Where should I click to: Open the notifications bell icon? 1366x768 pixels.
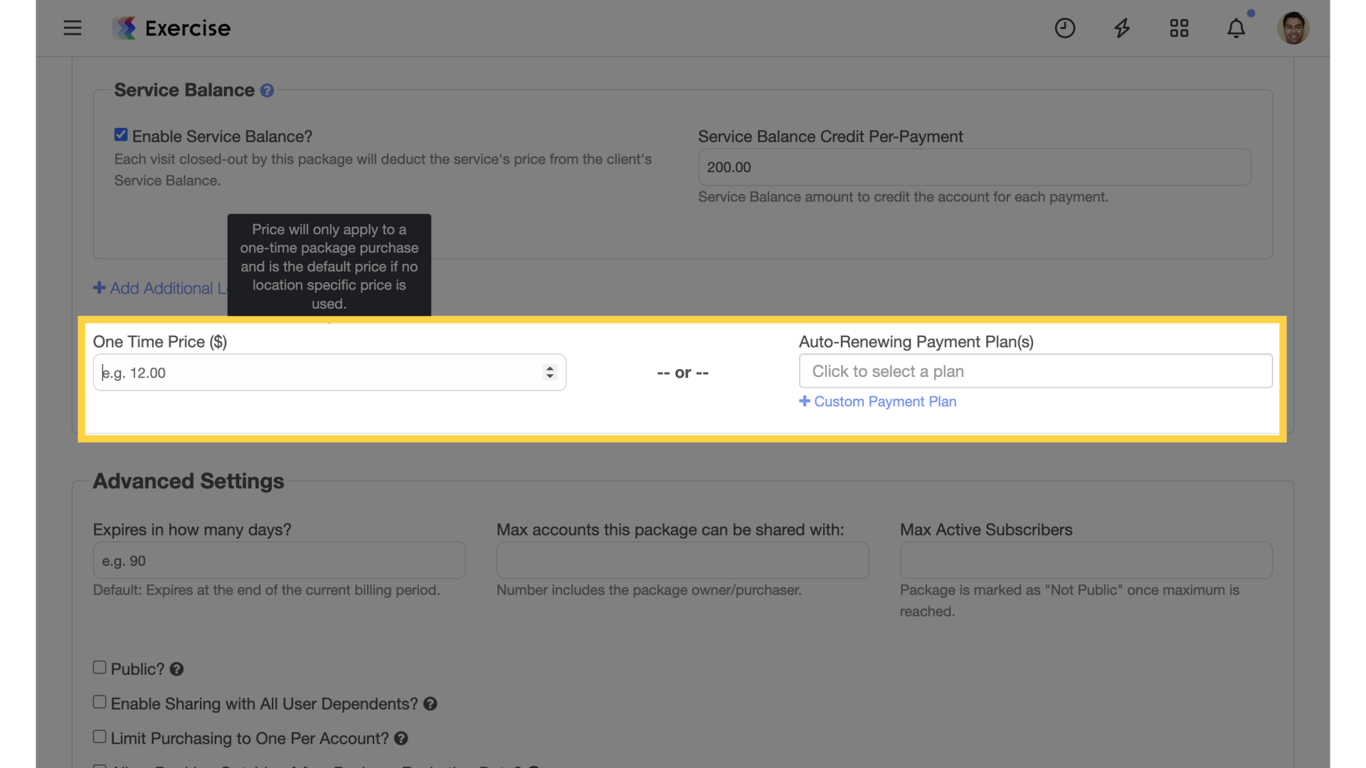point(1236,28)
